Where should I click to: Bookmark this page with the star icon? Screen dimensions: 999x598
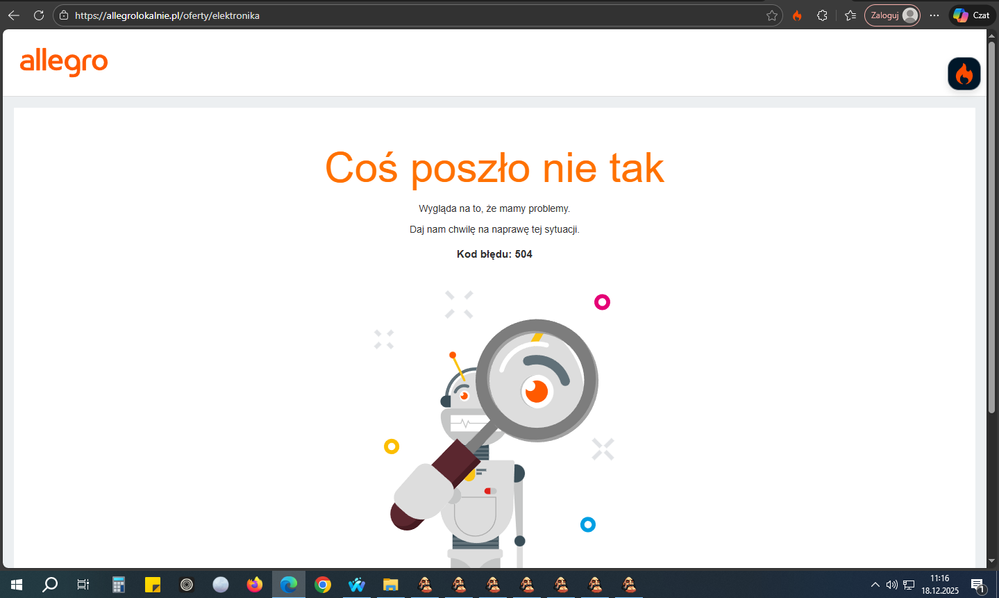(772, 15)
